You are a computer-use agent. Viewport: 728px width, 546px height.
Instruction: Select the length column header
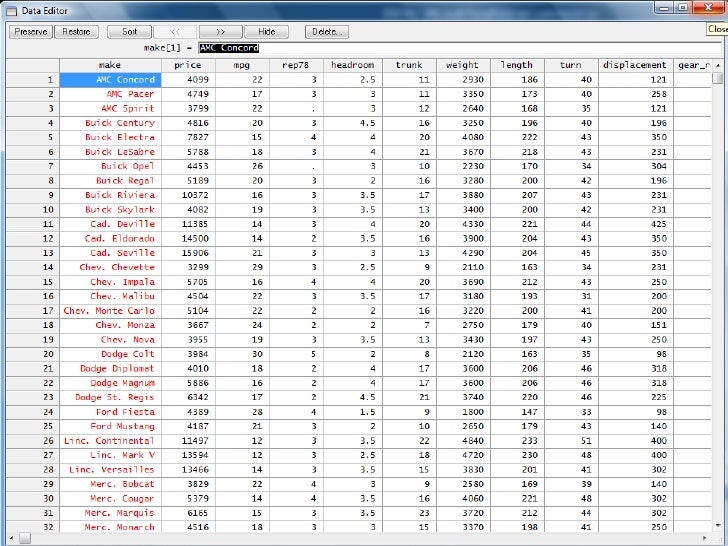pyautogui.click(x=517, y=65)
